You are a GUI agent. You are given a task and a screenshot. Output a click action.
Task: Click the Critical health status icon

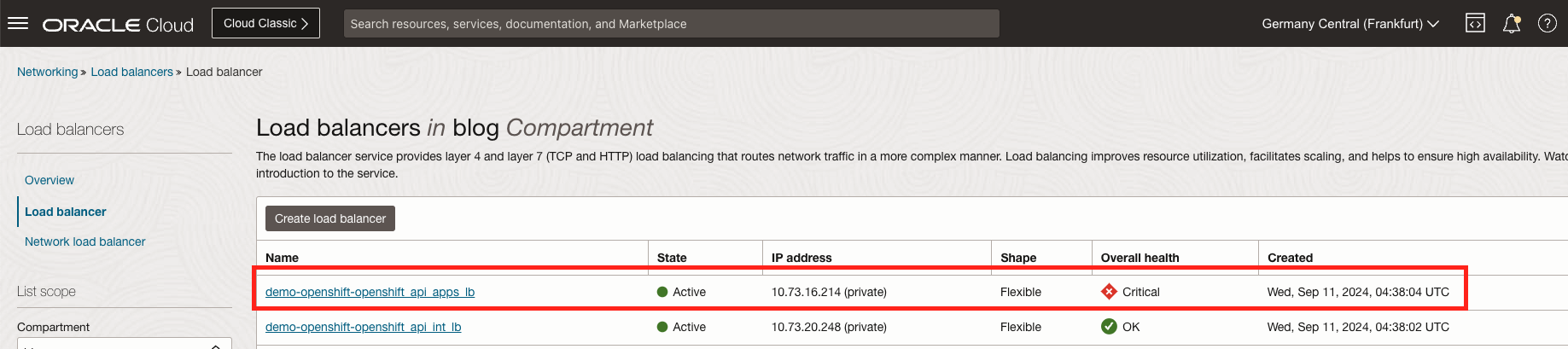[1109, 292]
